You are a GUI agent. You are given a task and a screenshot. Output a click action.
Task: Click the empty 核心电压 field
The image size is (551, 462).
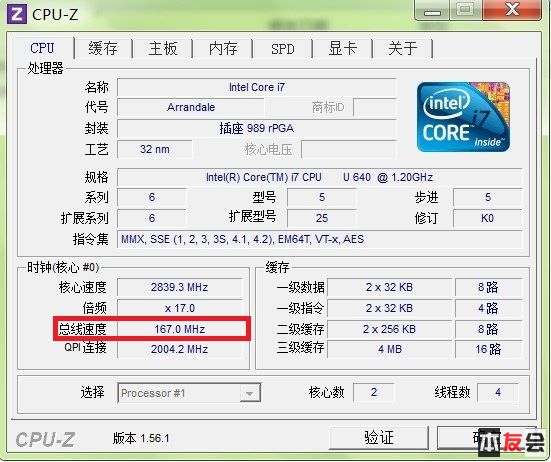[349, 149]
